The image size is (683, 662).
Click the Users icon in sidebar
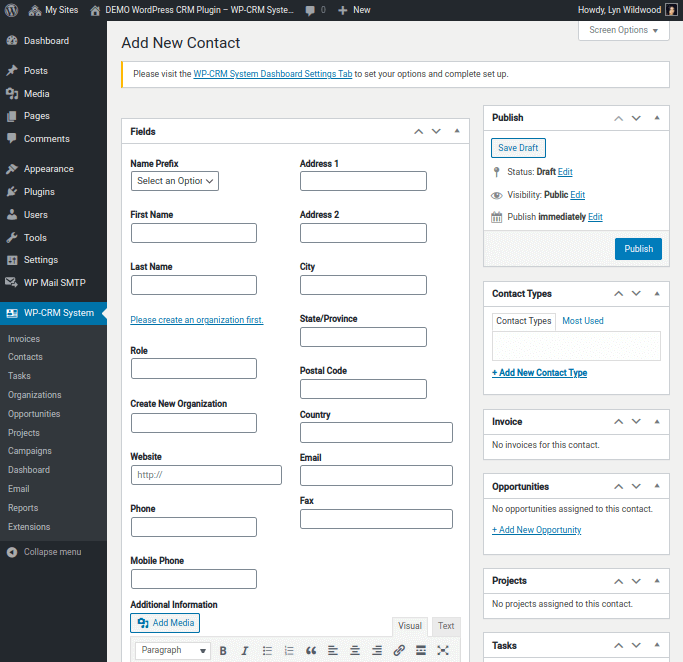pos(12,215)
